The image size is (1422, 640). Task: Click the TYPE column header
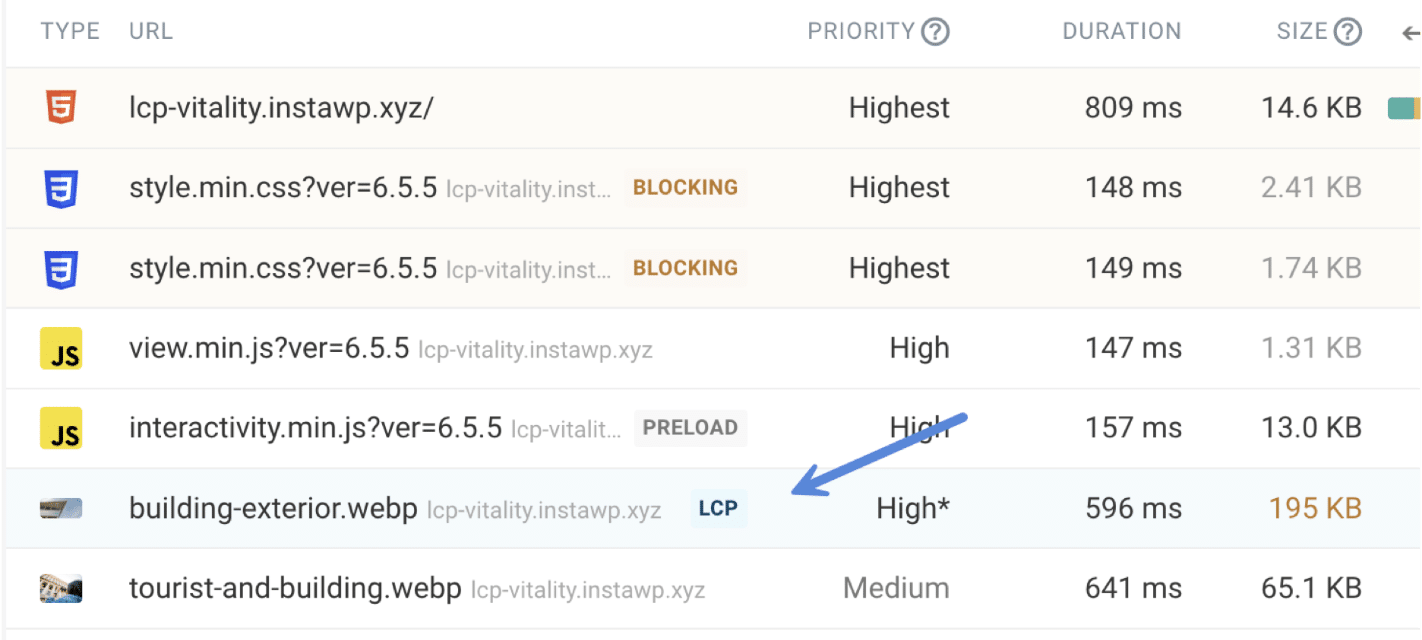coord(69,31)
